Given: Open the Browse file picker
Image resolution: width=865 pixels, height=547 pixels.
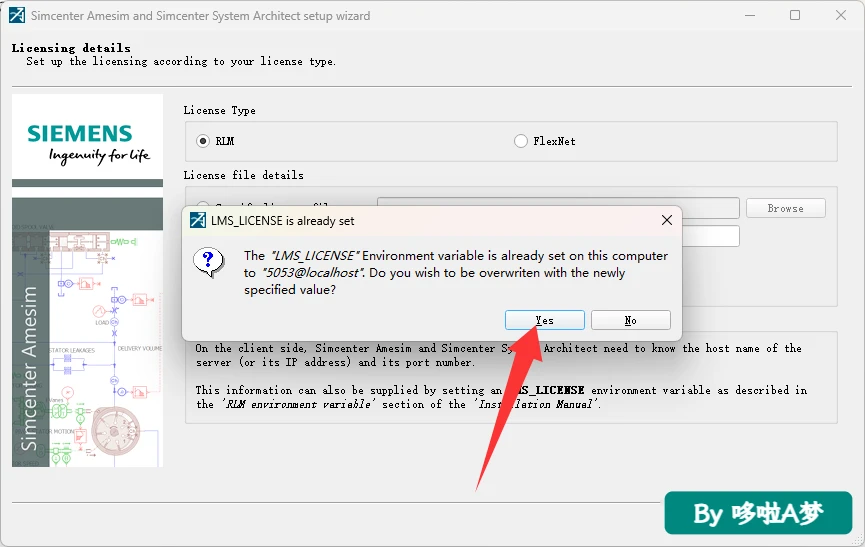Looking at the screenshot, I should pyautogui.click(x=786, y=208).
